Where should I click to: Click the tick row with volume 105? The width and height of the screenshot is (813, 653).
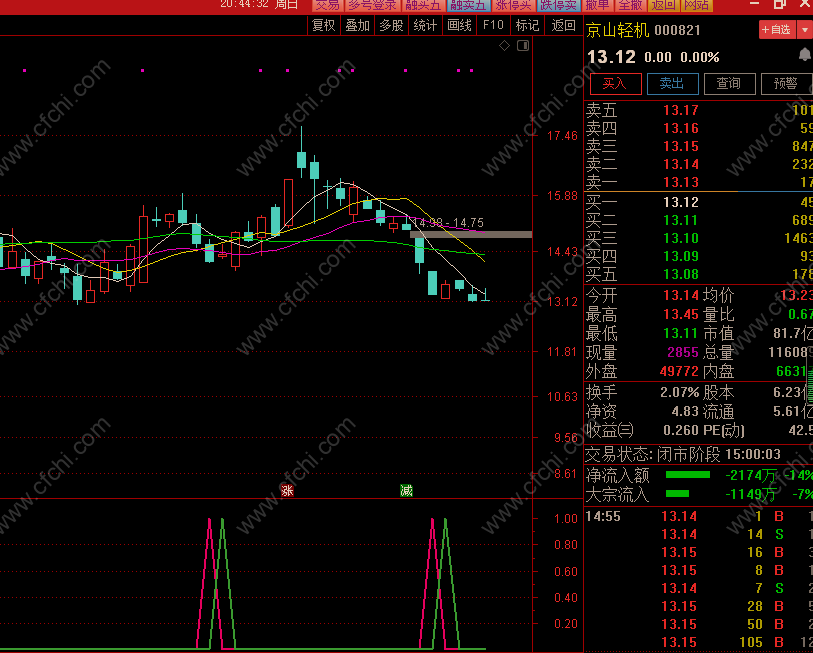[x=698, y=643]
